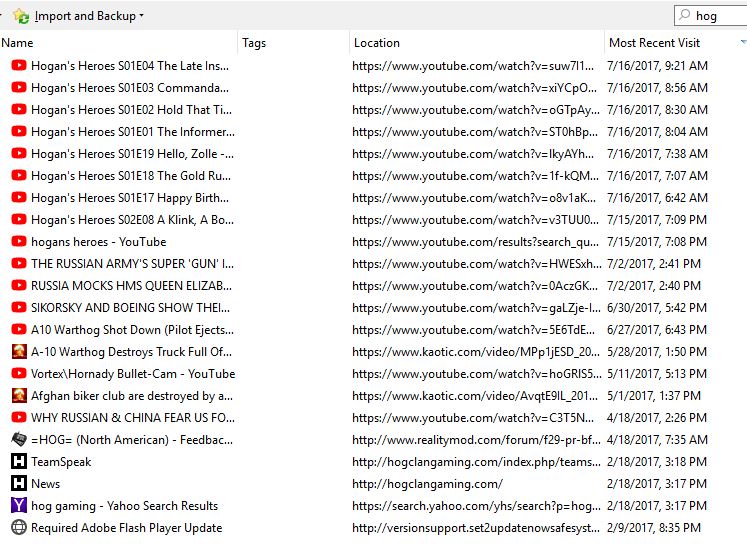Image resolution: width=747 pixels, height=544 pixels.
Task: Select the hogans heroes - YouTube entry
Action: [x=99, y=242]
